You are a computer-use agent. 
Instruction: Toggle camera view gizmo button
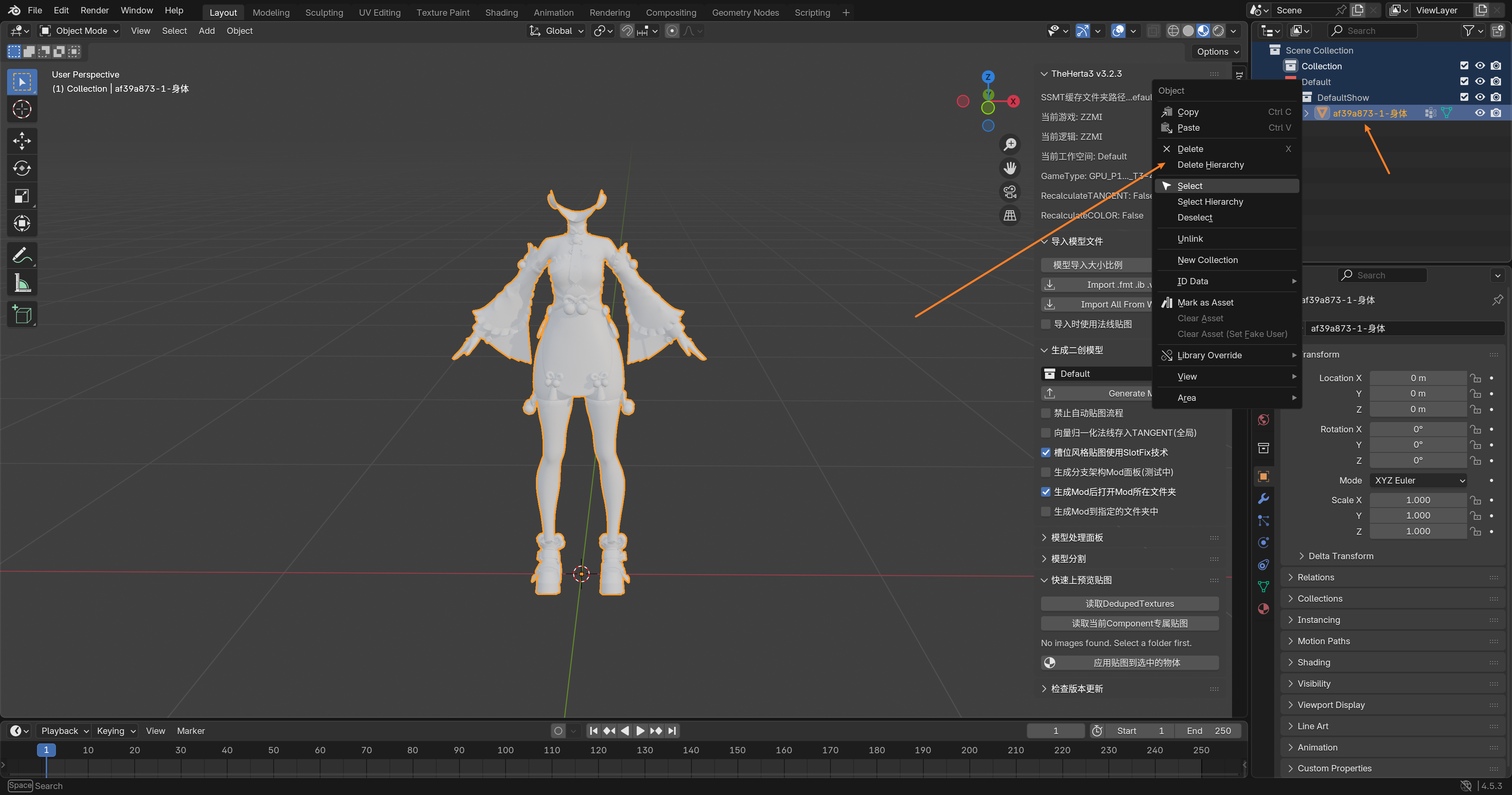(1010, 192)
